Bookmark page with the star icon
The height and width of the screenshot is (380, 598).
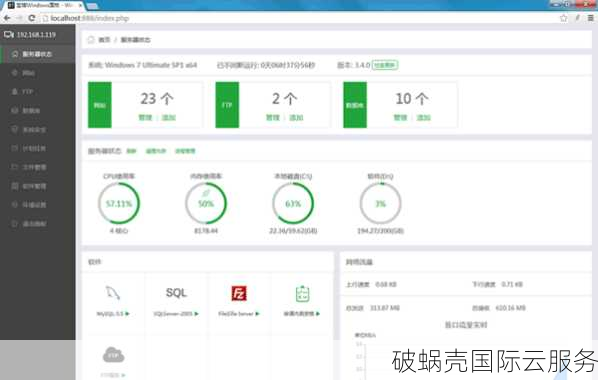tap(563, 18)
